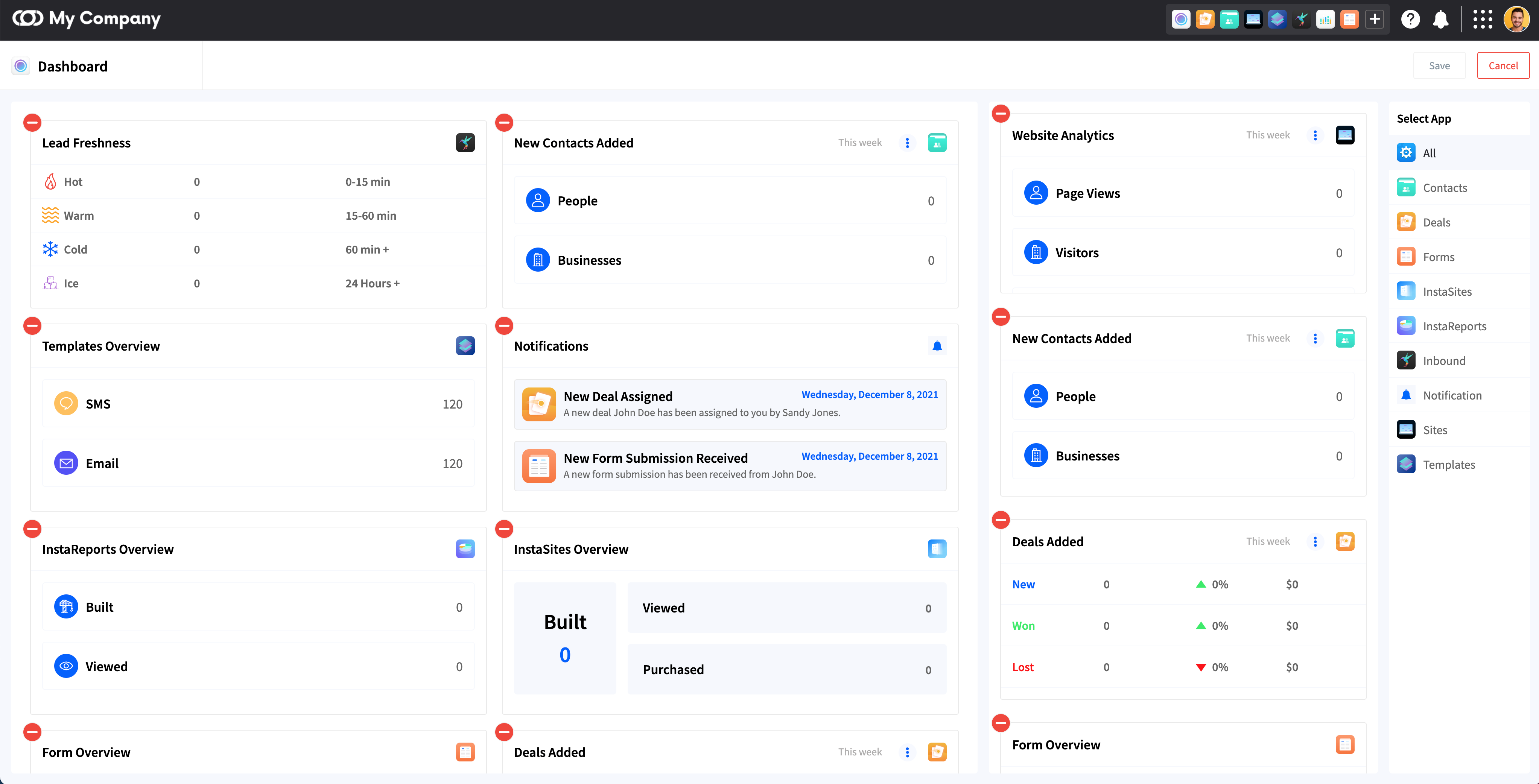Remove the Notifications widget with minus icon
Screen dimensions: 1539x784
(504, 326)
